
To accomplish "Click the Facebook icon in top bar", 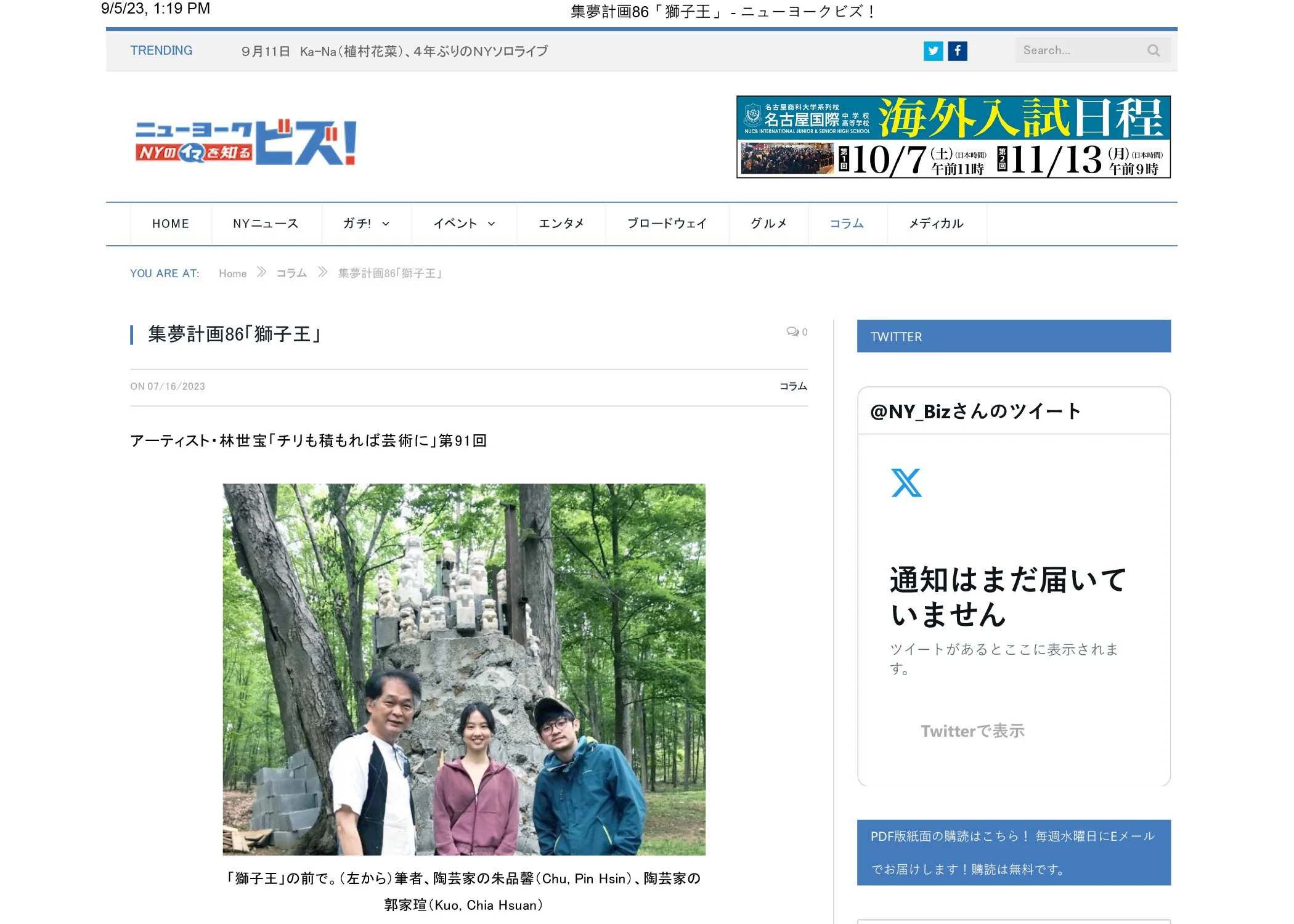I will [957, 51].
